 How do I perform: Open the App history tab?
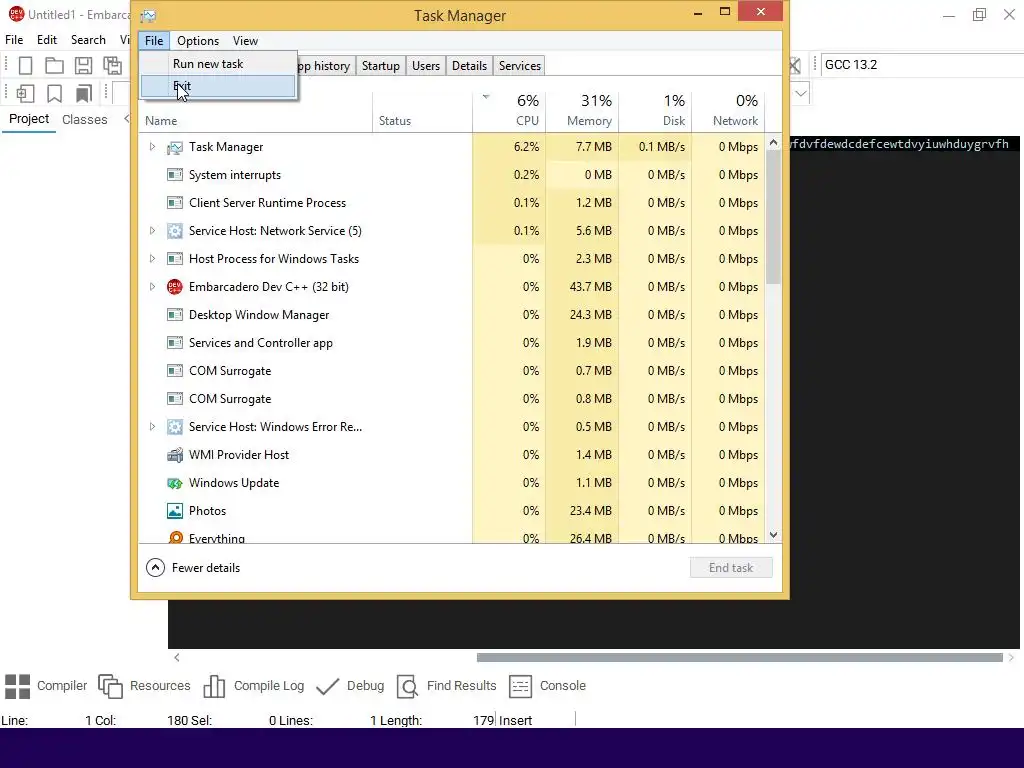pos(325,66)
